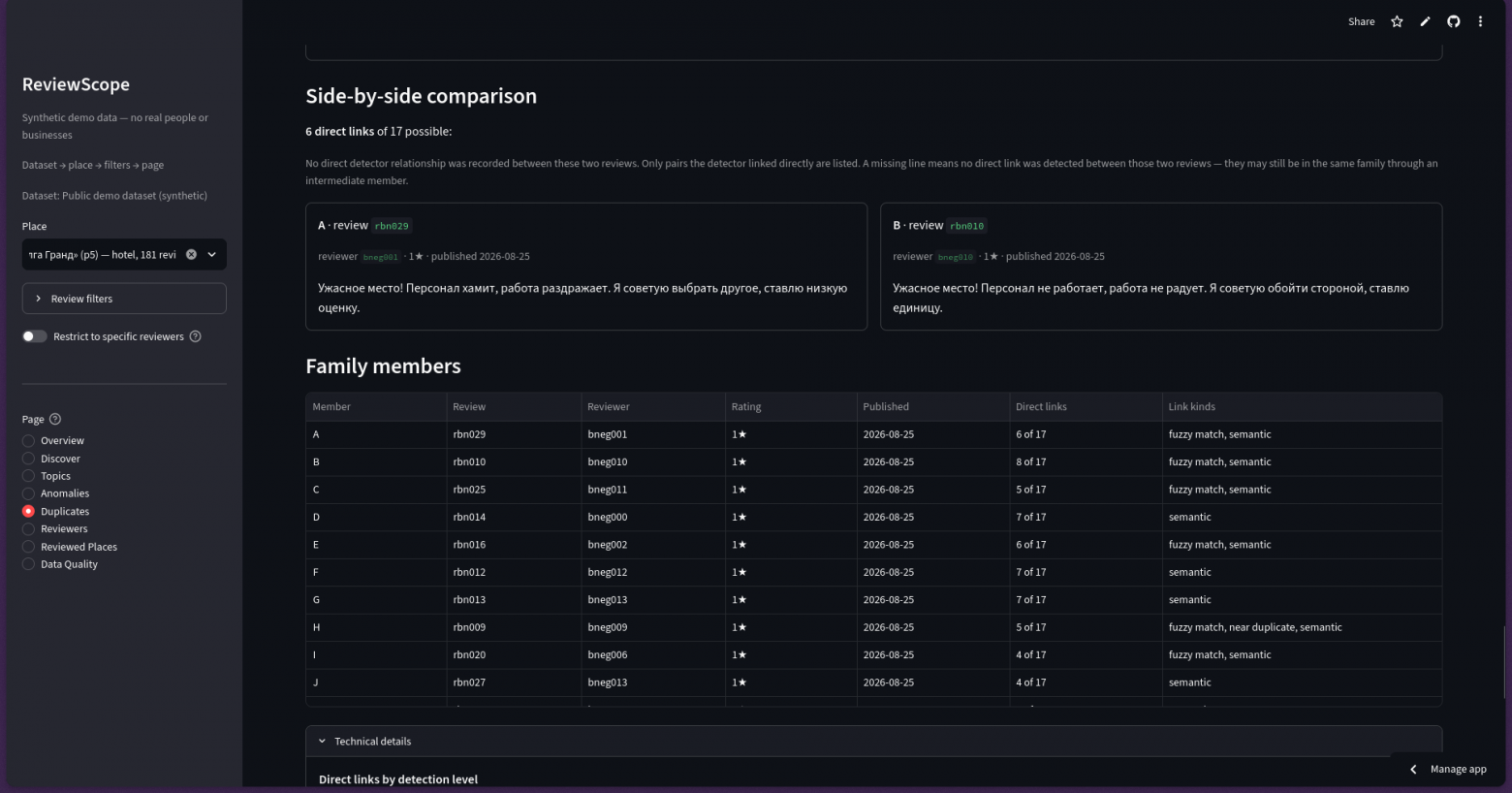Open the three-dot app menu
1512x793 pixels.
[1480, 21]
